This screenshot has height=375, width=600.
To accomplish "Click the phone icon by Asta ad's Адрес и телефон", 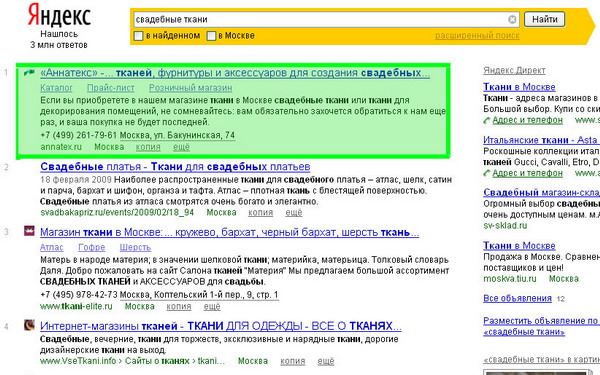I will (x=487, y=174).
